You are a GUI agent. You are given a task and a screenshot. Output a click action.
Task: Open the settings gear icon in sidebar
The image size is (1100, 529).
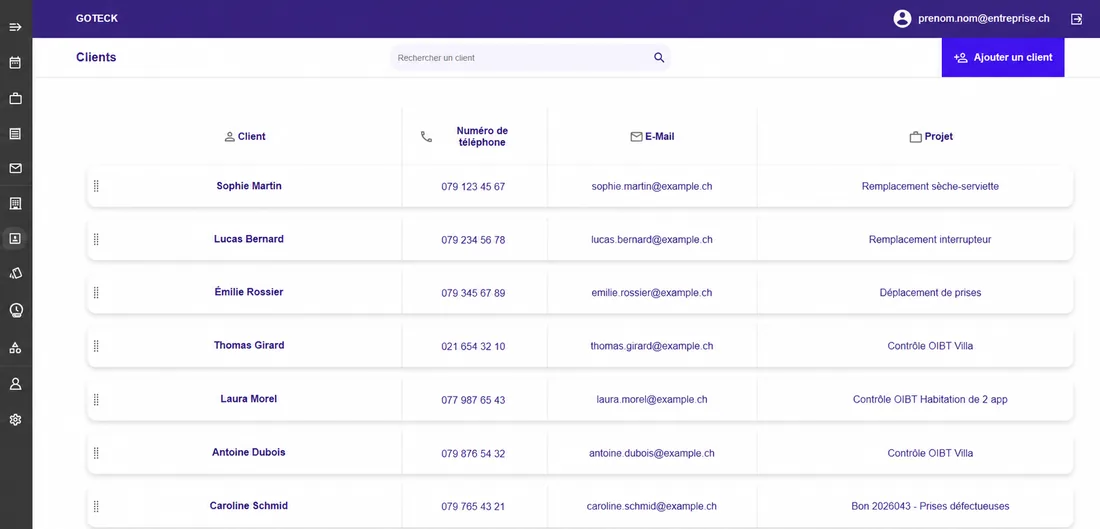coord(15,420)
